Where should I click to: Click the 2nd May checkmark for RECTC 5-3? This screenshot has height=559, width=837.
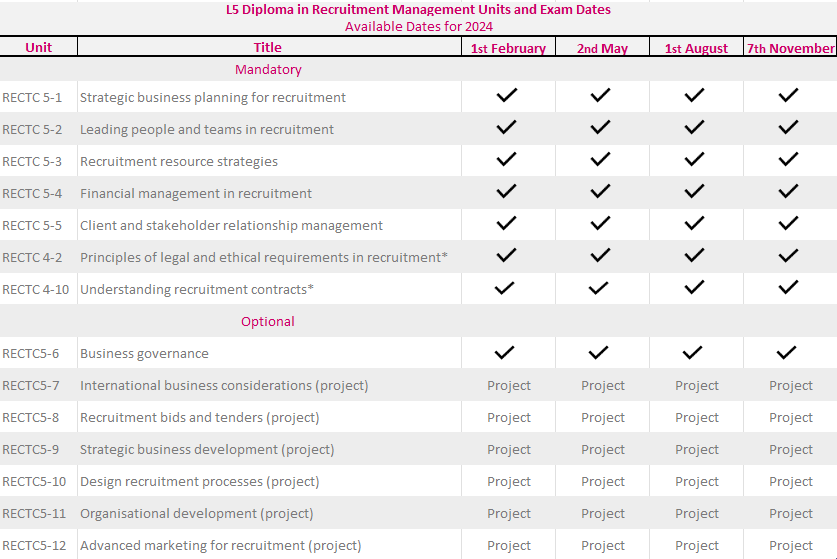600,160
